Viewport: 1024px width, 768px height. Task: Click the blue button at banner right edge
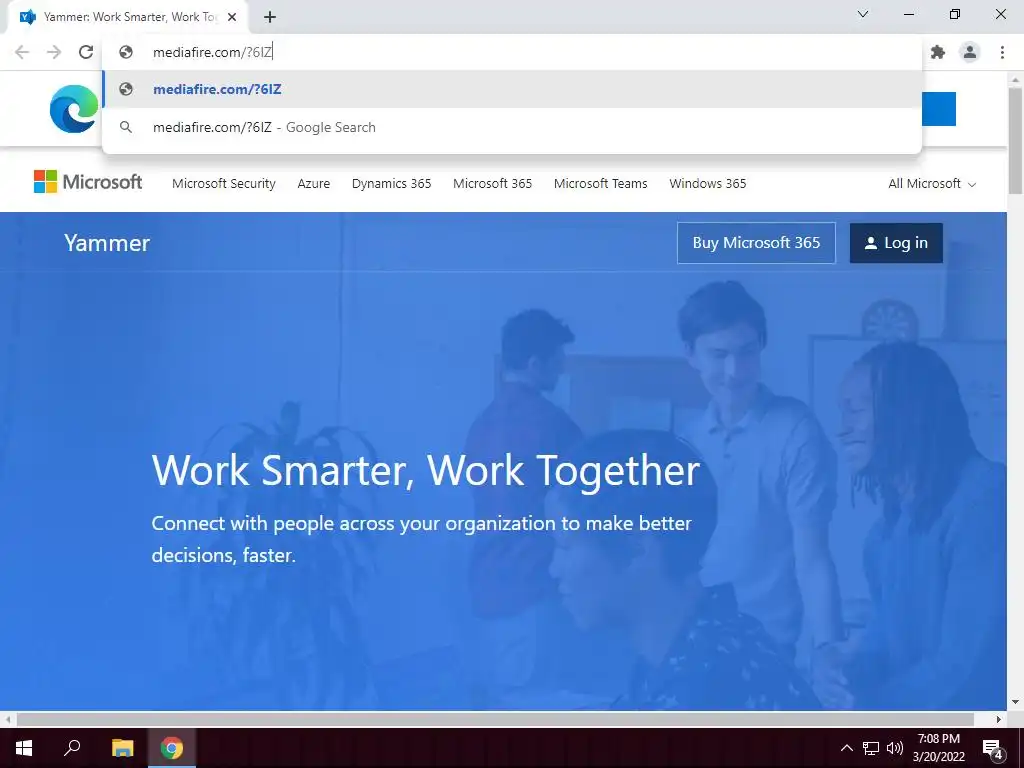[x=939, y=109]
